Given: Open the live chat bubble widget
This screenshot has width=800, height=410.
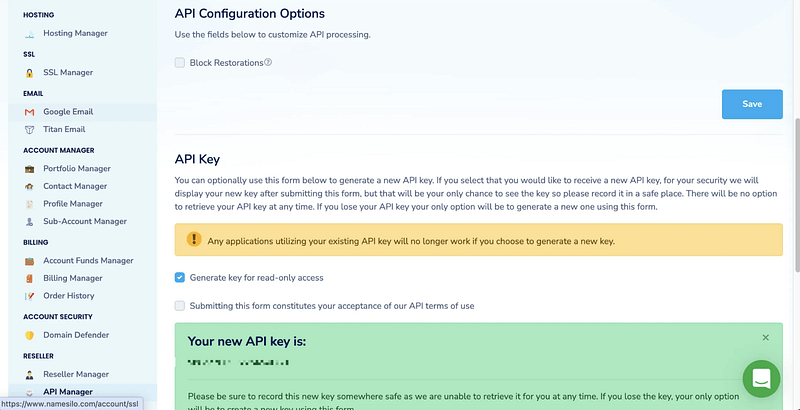Looking at the screenshot, I should (x=761, y=380).
